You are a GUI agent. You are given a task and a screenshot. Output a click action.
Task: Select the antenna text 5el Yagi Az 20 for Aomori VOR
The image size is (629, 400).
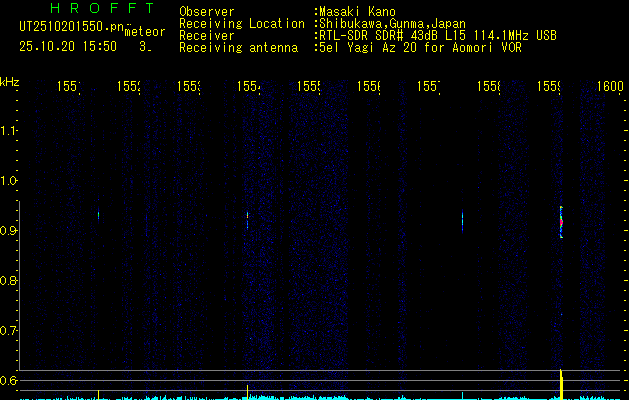(420, 48)
